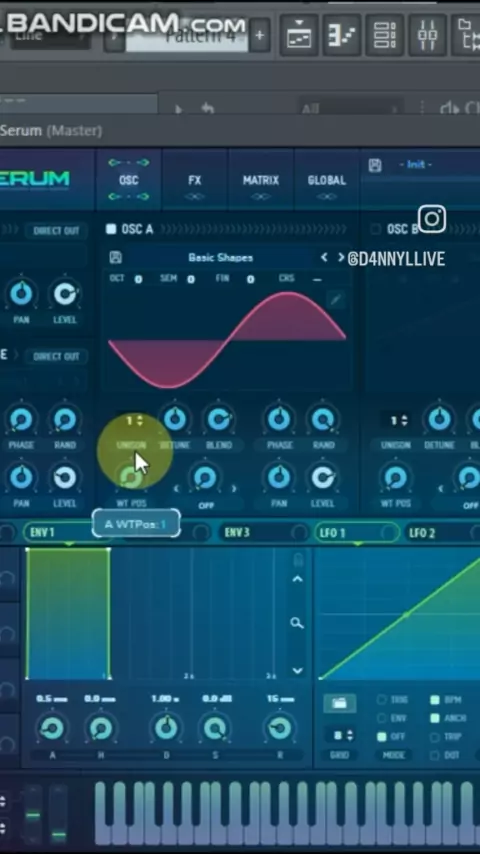The image size is (480, 854).
Task: Click the add pattern plus button
Action: tap(259, 35)
